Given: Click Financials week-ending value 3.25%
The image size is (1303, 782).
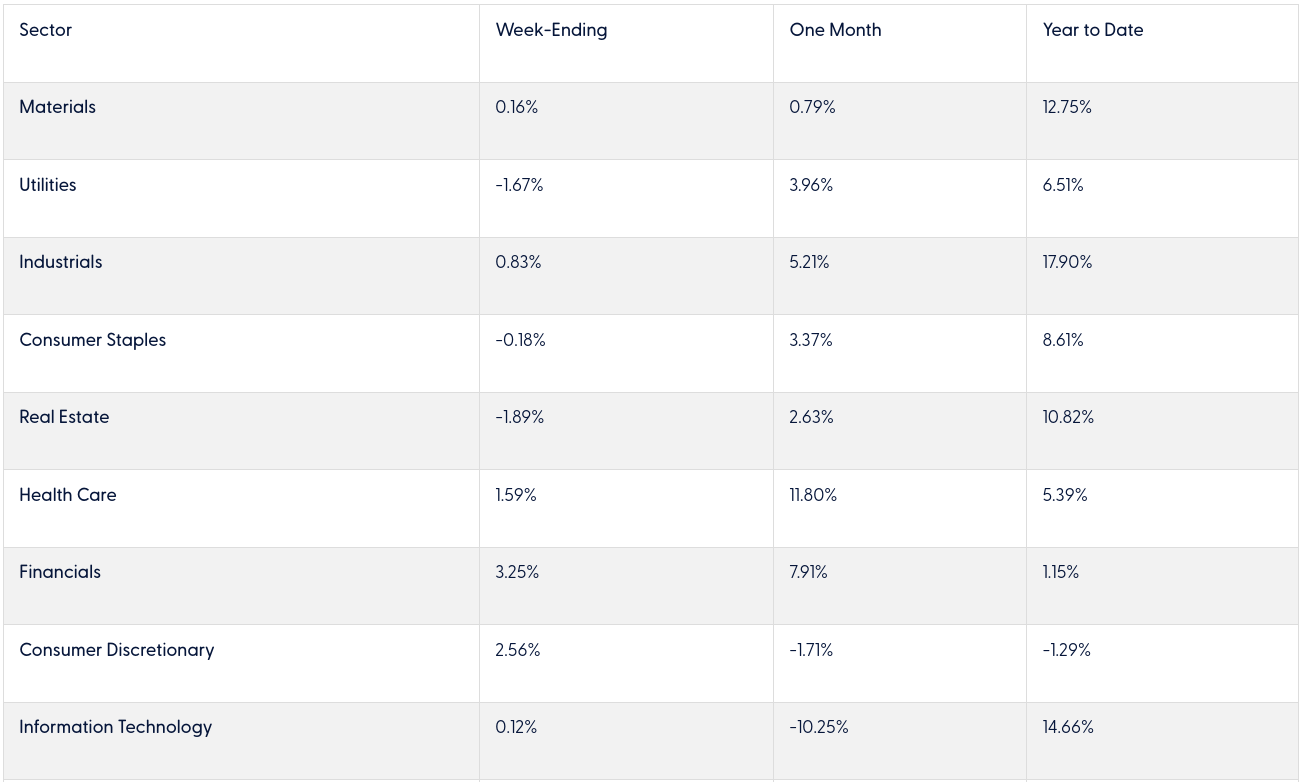Looking at the screenshot, I should 517,572.
